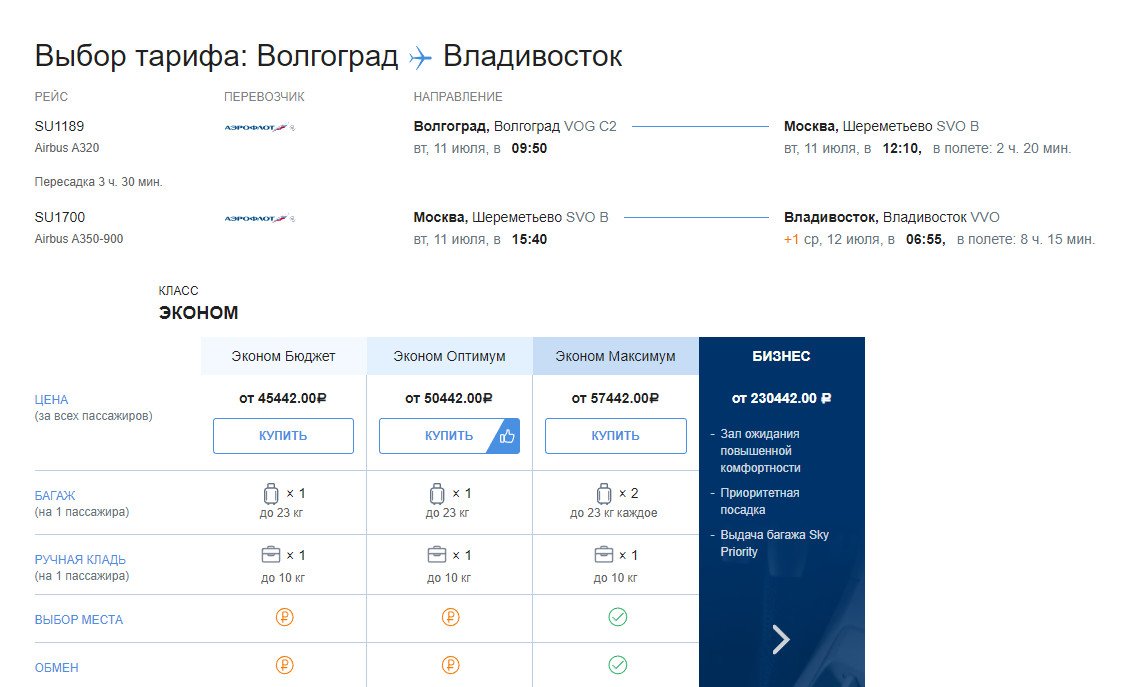1148x687 pixels.
Task: Click the suitcase baggage icon in Эконом Максимум
Action: click(603, 493)
